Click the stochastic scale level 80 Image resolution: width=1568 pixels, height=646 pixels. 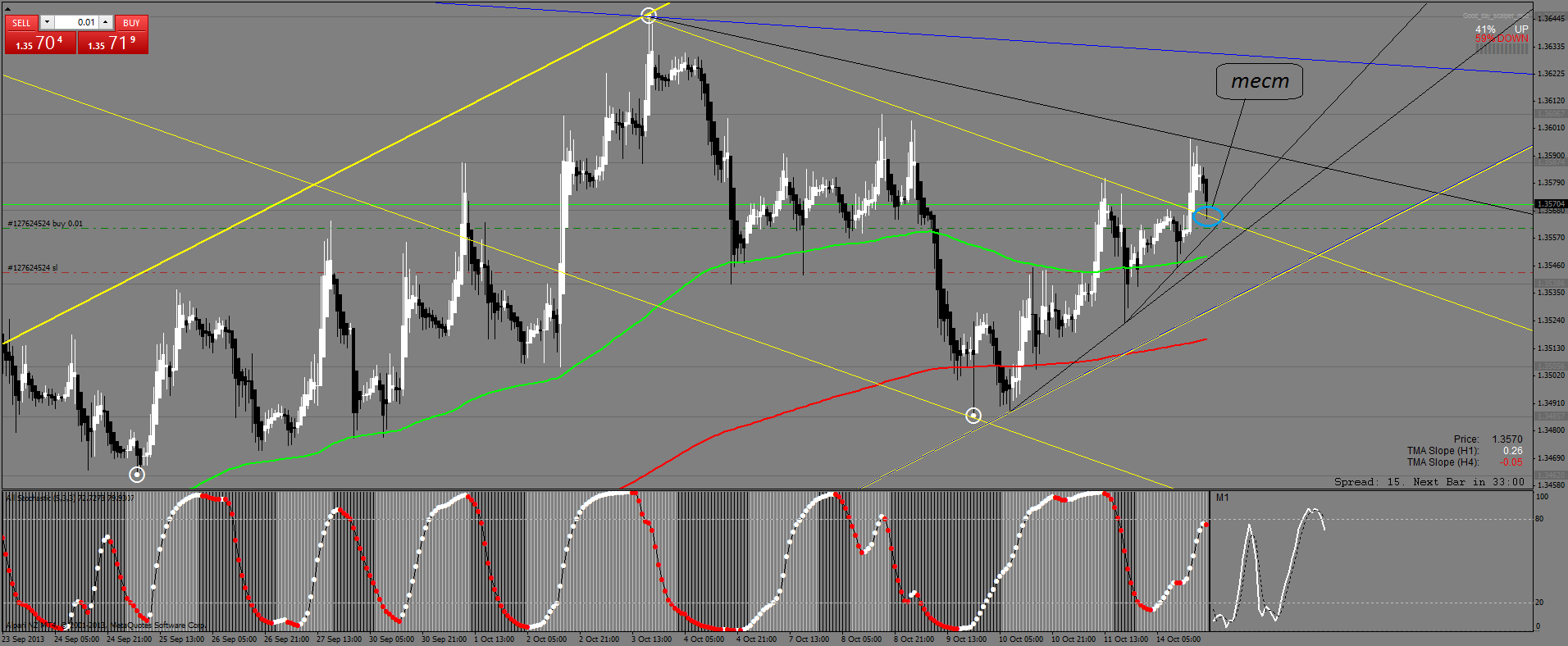tap(1539, 519)
